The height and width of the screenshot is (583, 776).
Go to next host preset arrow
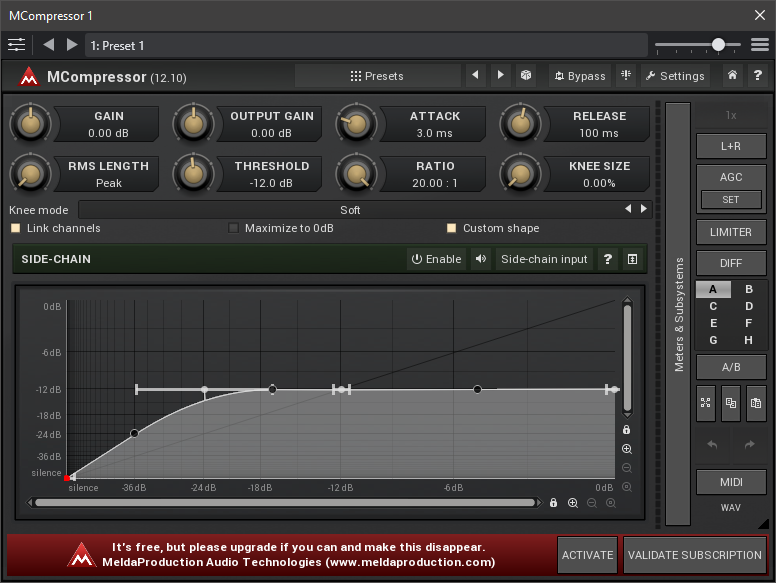(x=72, y=45)
